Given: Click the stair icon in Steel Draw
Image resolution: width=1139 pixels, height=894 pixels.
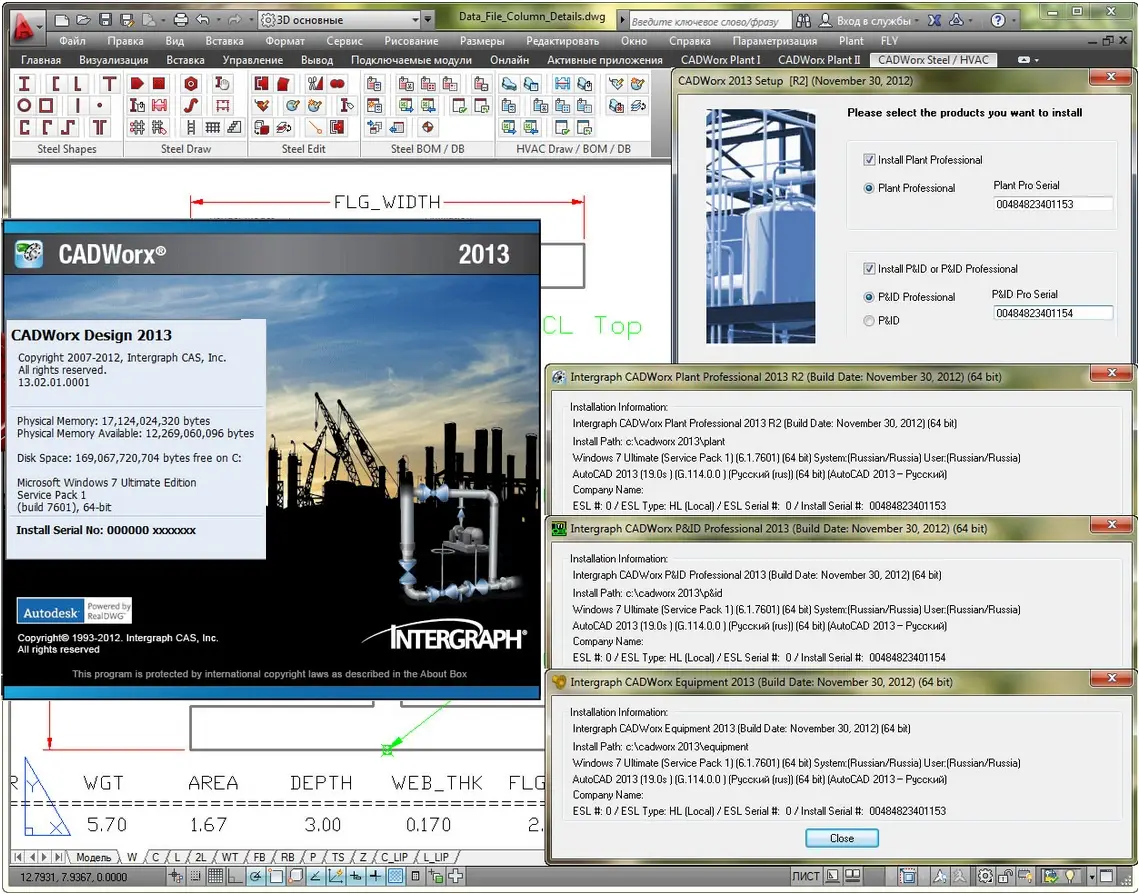Looking at the screenshot, I should click(x=234, y=128).
